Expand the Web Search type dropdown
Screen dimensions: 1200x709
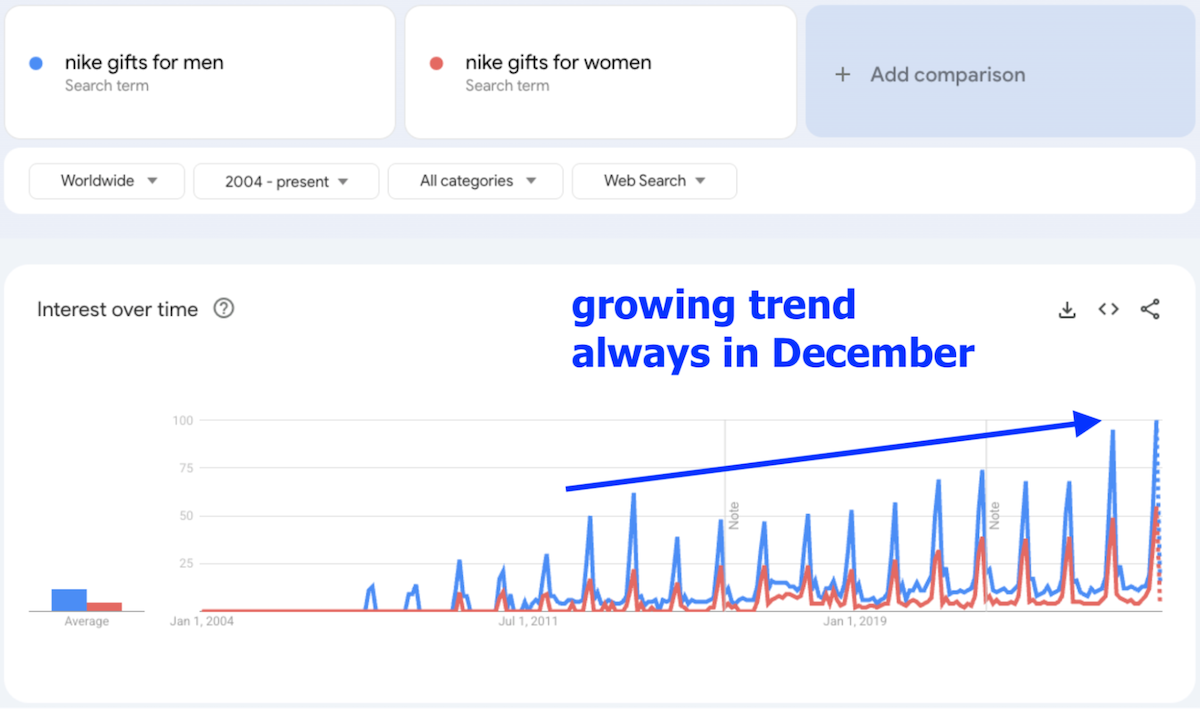tap(654, 181)
